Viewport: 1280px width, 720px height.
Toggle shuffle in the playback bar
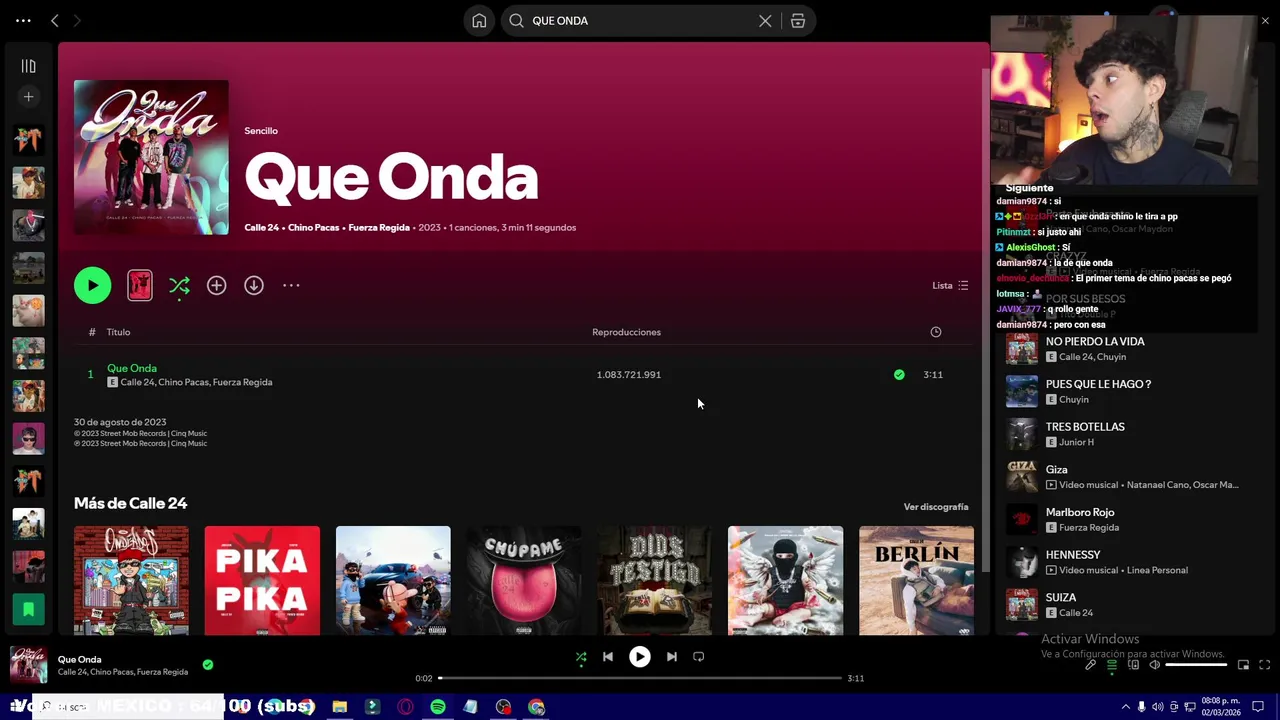pos(581,657)
